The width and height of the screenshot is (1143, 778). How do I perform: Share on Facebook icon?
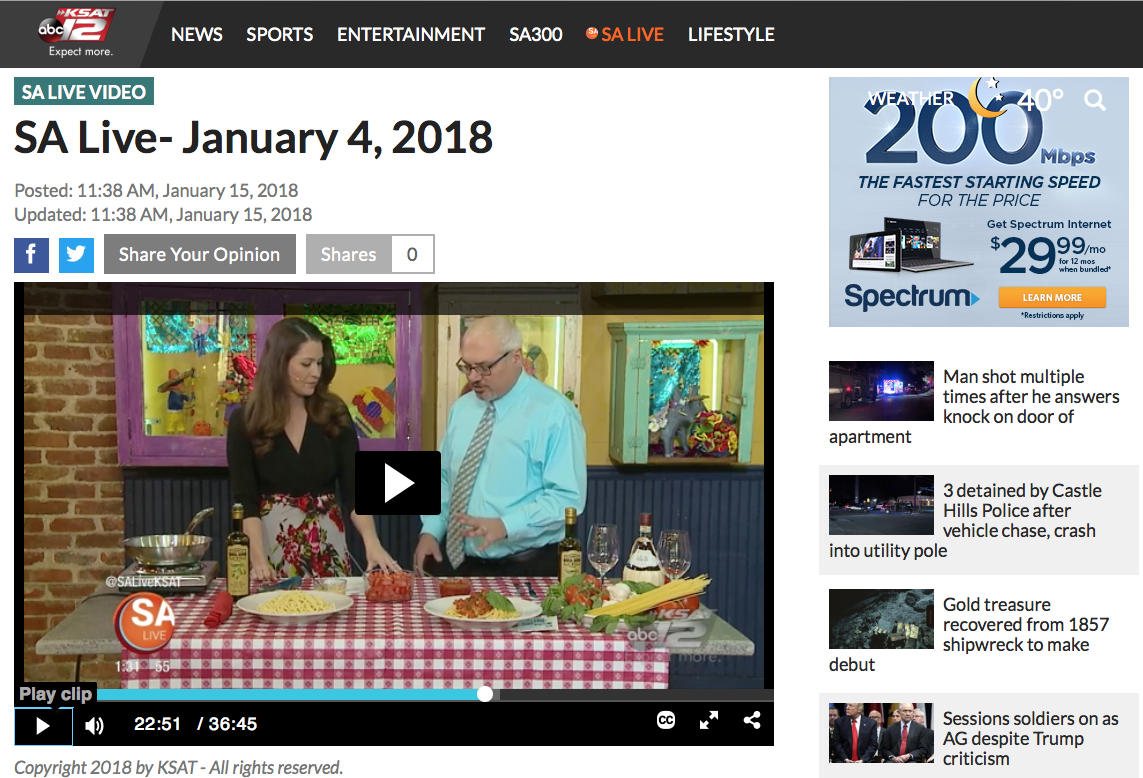click(31, 254)
